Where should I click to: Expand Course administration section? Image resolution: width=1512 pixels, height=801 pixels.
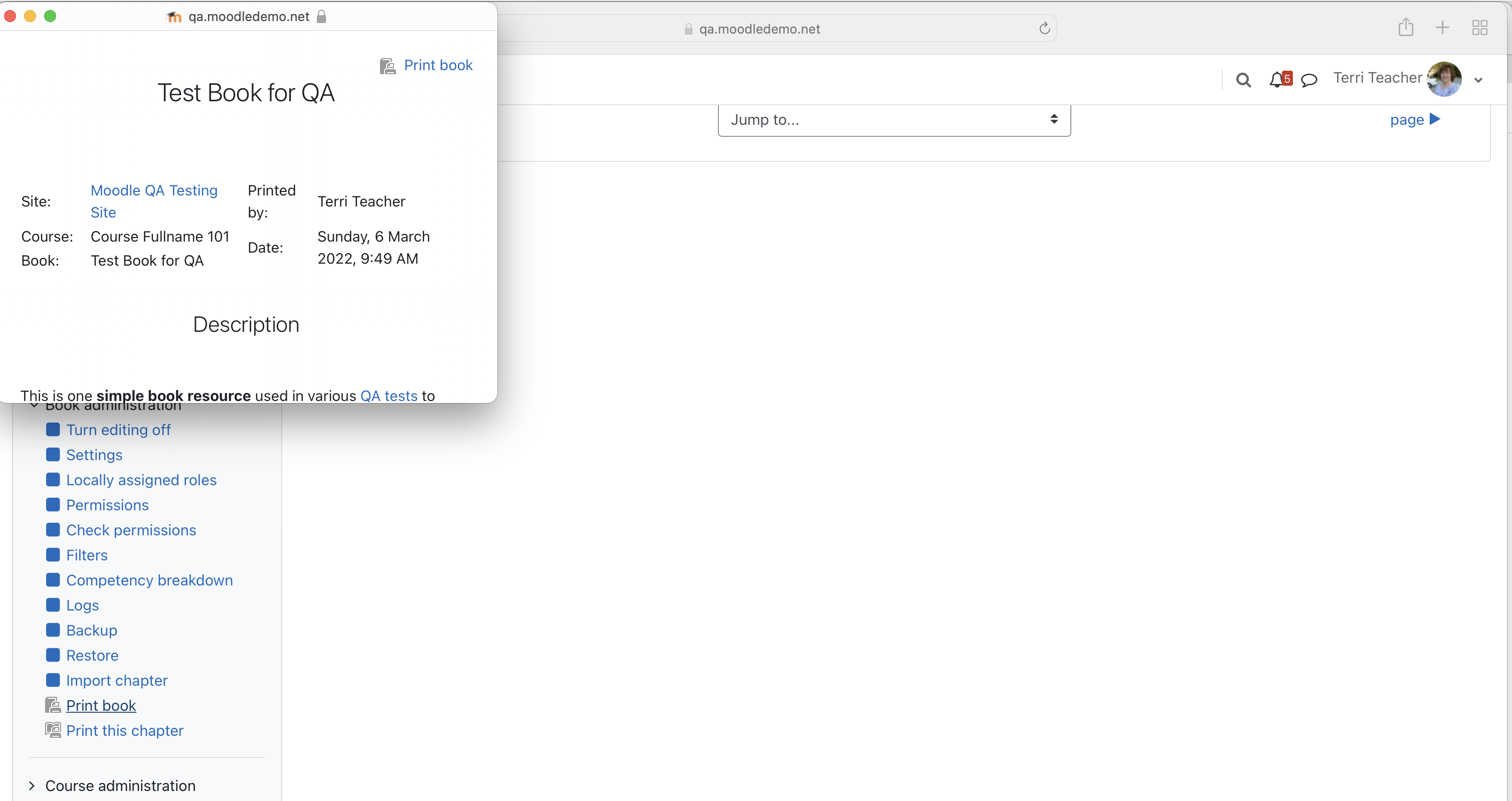click(32, 785)
